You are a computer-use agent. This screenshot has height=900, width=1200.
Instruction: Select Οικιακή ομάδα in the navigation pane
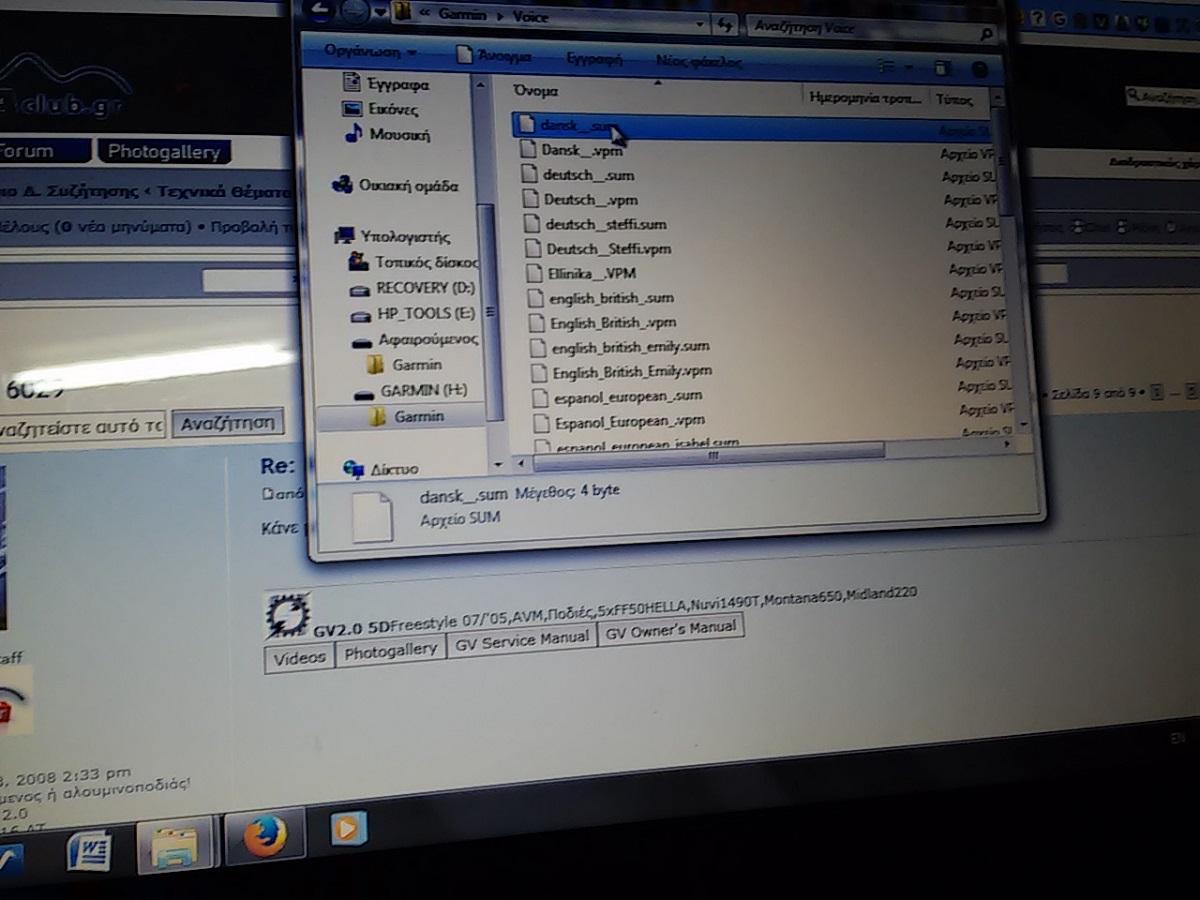(396, 185)
